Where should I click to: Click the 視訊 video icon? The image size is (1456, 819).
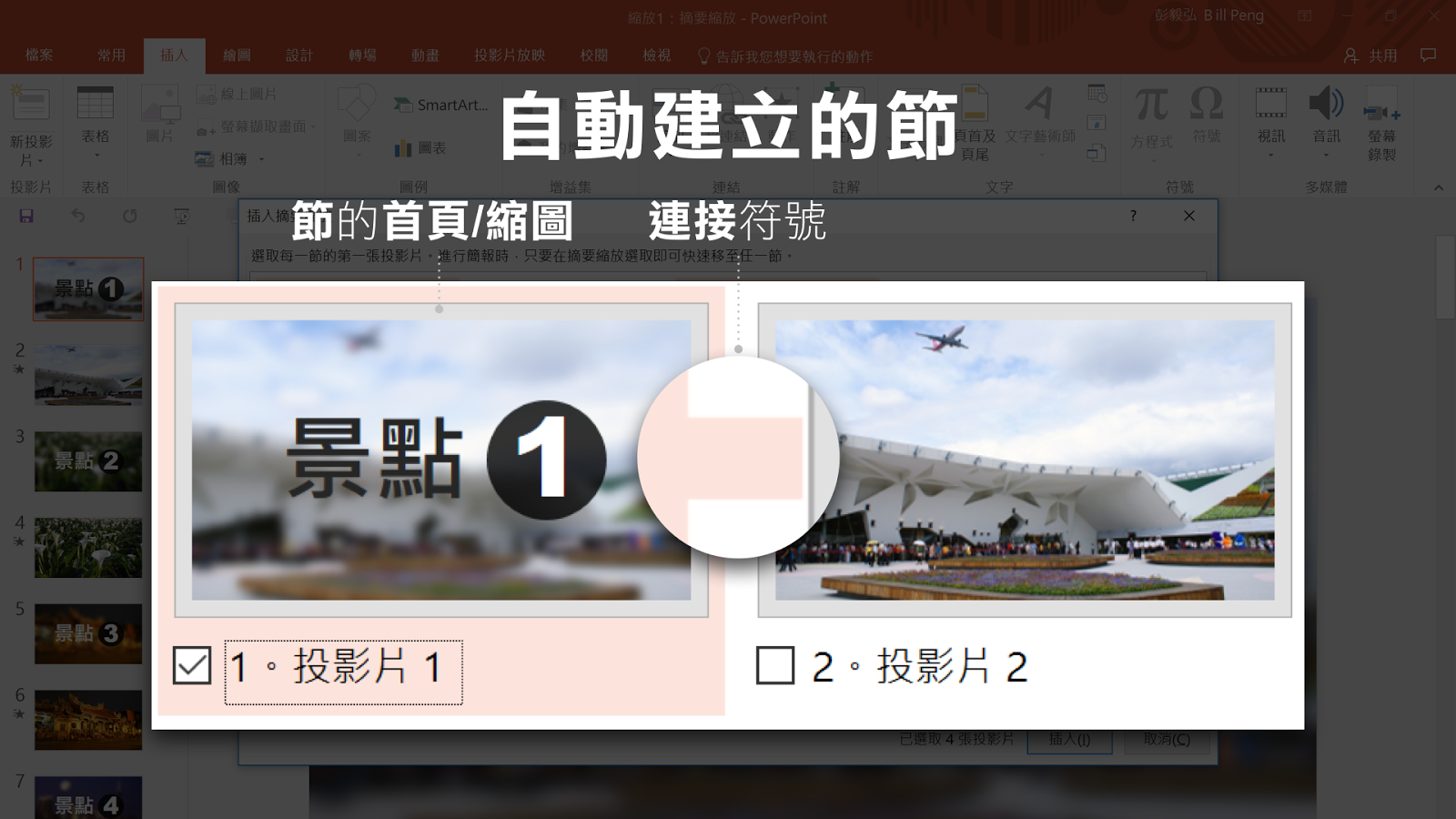[1270, 103]
